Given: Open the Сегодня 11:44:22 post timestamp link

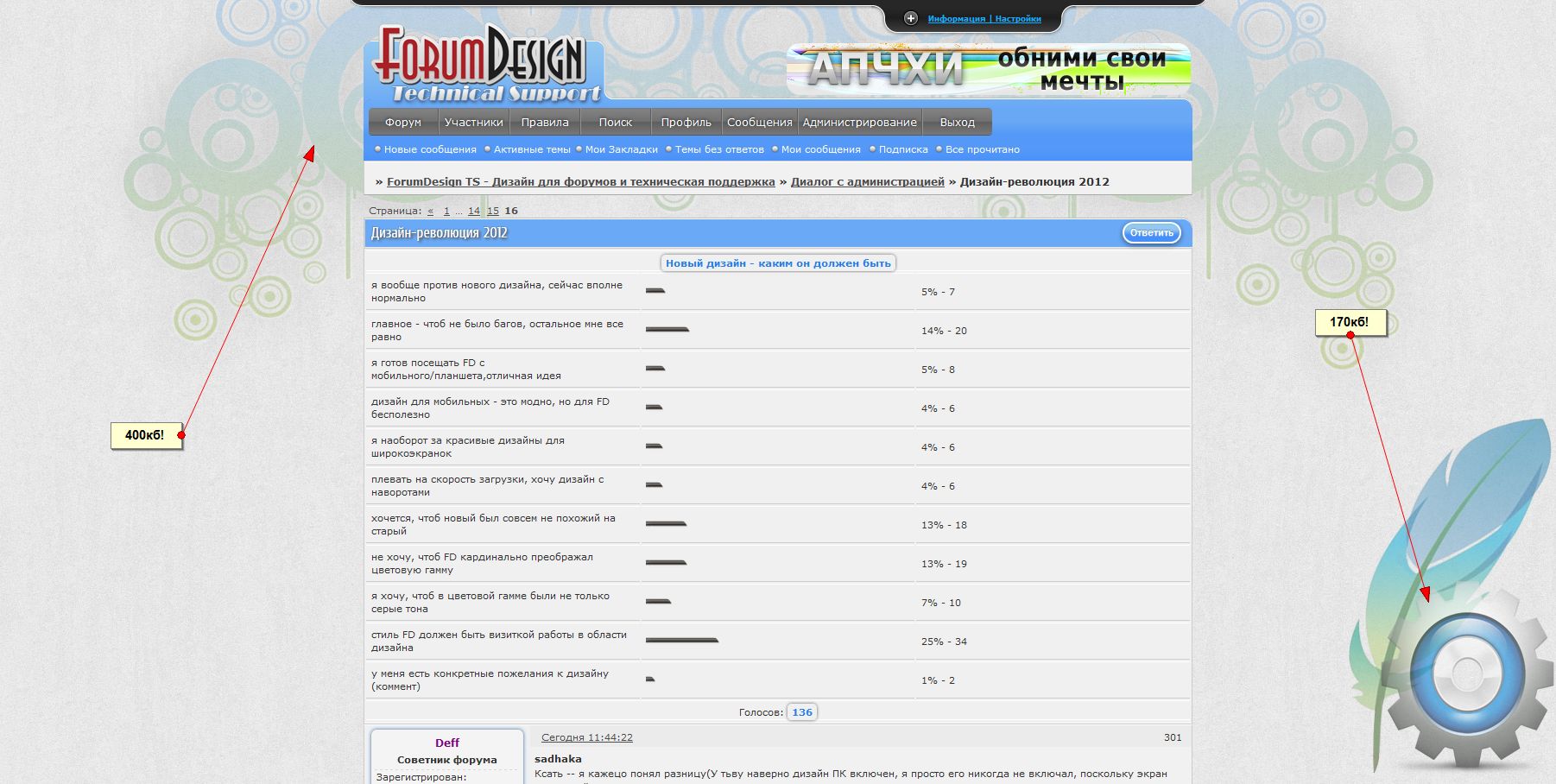Looking at the screenshot, I should pos(587,737).
